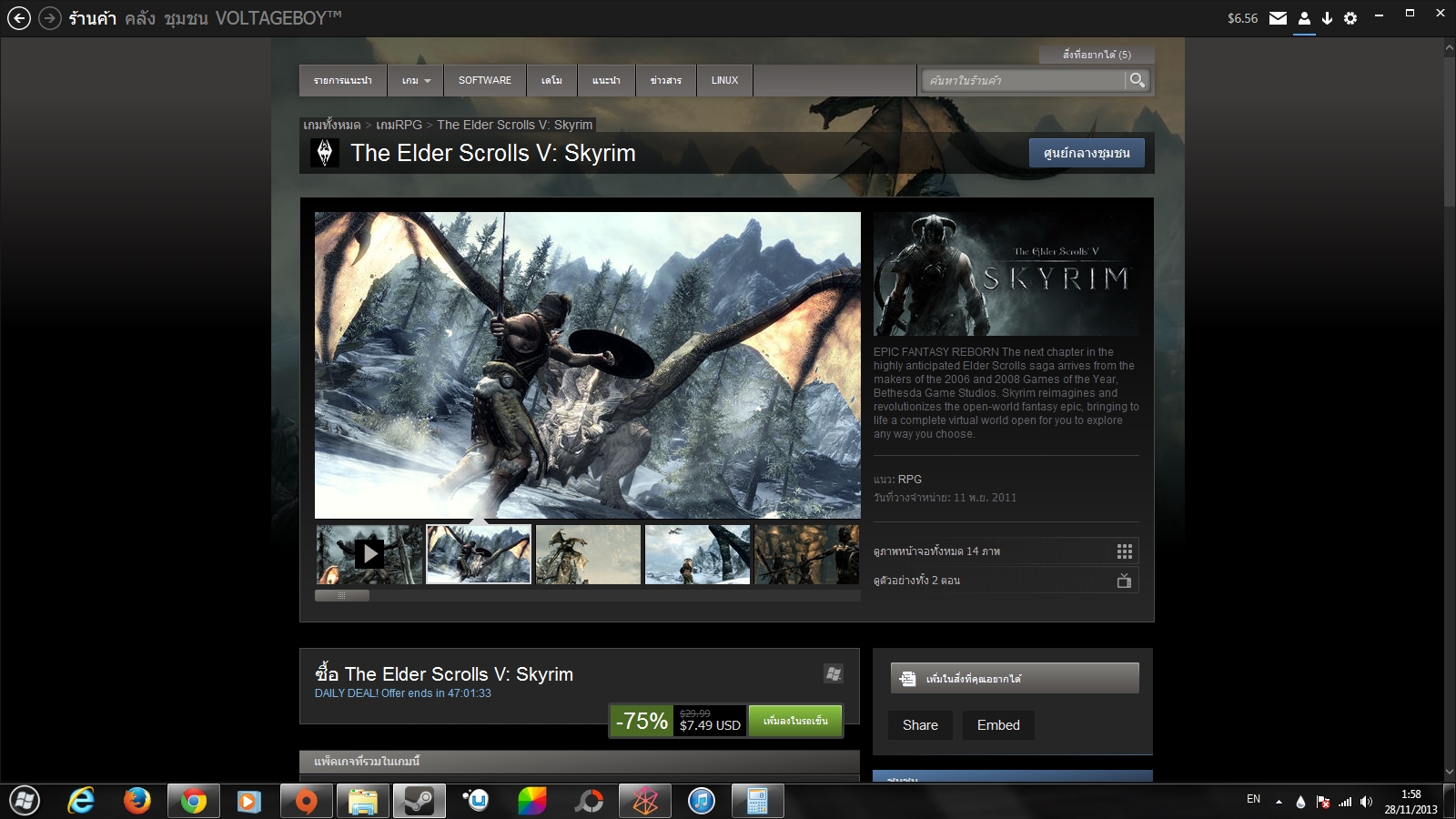Select the last cut-off warrior thumbnail

coord(807,553)
